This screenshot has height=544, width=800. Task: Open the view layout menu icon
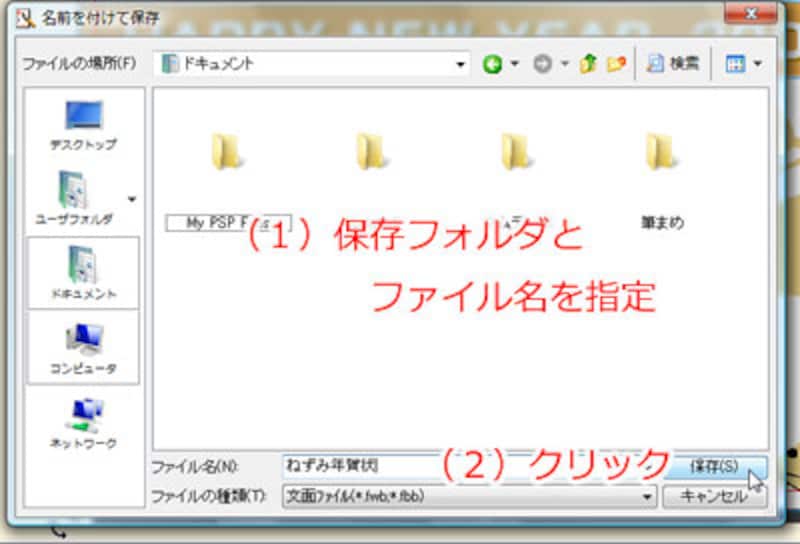[x=735, y=64]
